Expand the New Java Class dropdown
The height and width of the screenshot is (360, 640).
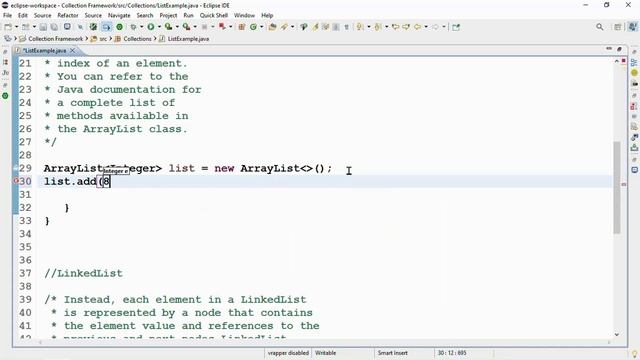pyautogui.click(x=261, y=27)
